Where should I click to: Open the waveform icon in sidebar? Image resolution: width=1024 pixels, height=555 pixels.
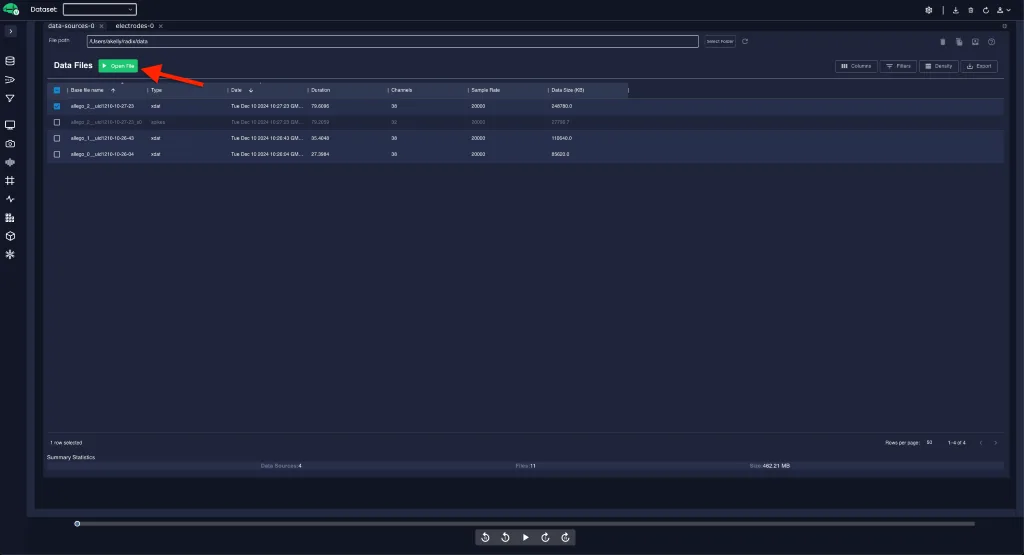[10, 162]
